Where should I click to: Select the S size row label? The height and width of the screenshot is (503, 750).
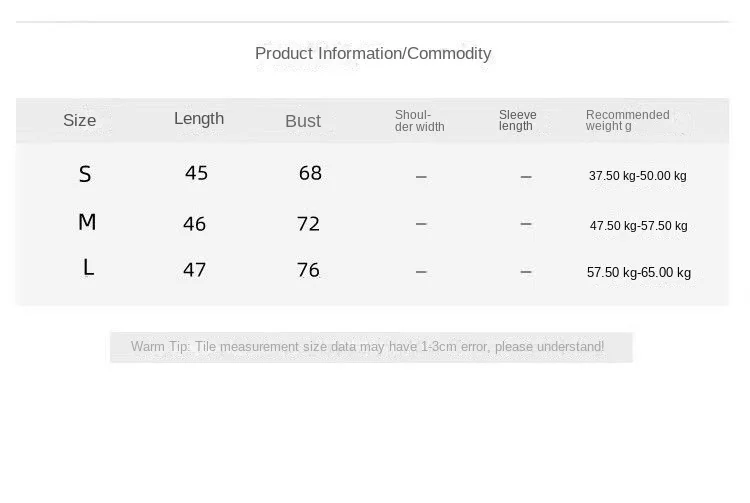pos(85,175)
